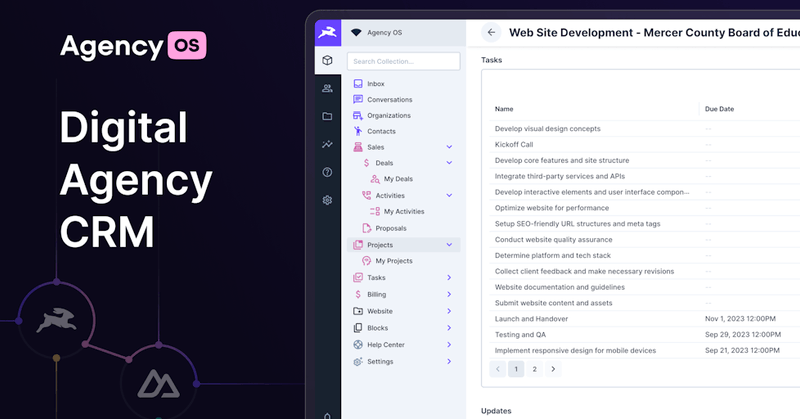This screenshot has width=800, height=419.
Task: Expand the Help Center group chevron
Action: [x=449, y=344]
